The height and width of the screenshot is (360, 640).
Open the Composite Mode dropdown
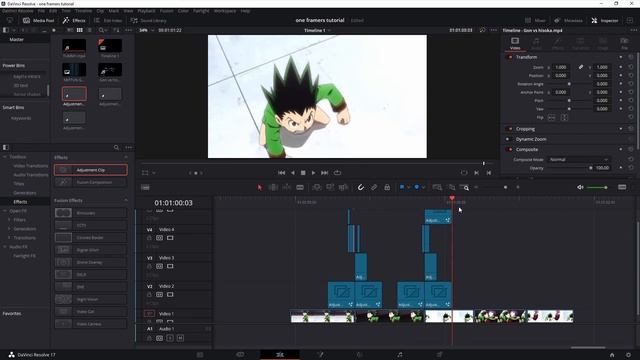coord(578,160)
